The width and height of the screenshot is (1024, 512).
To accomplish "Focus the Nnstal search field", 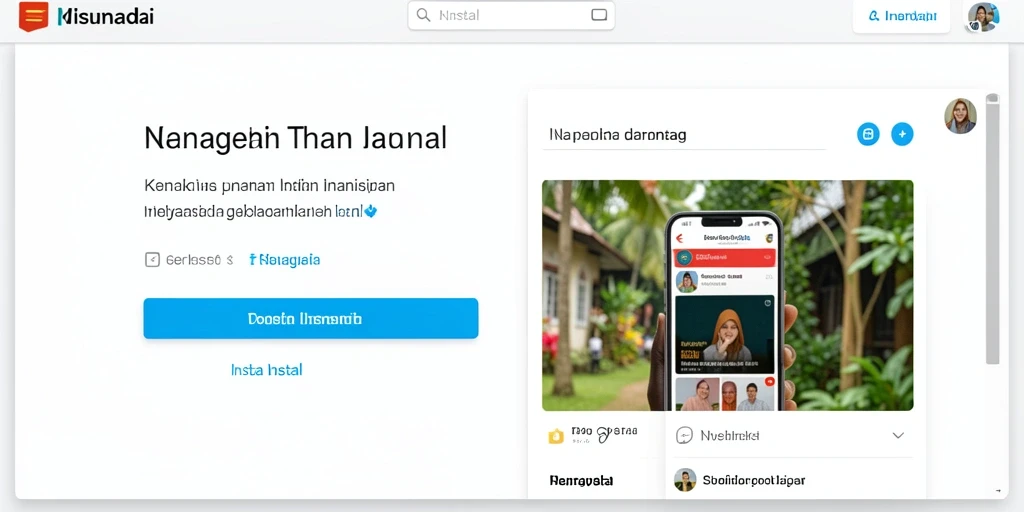I will coord(511,15).
